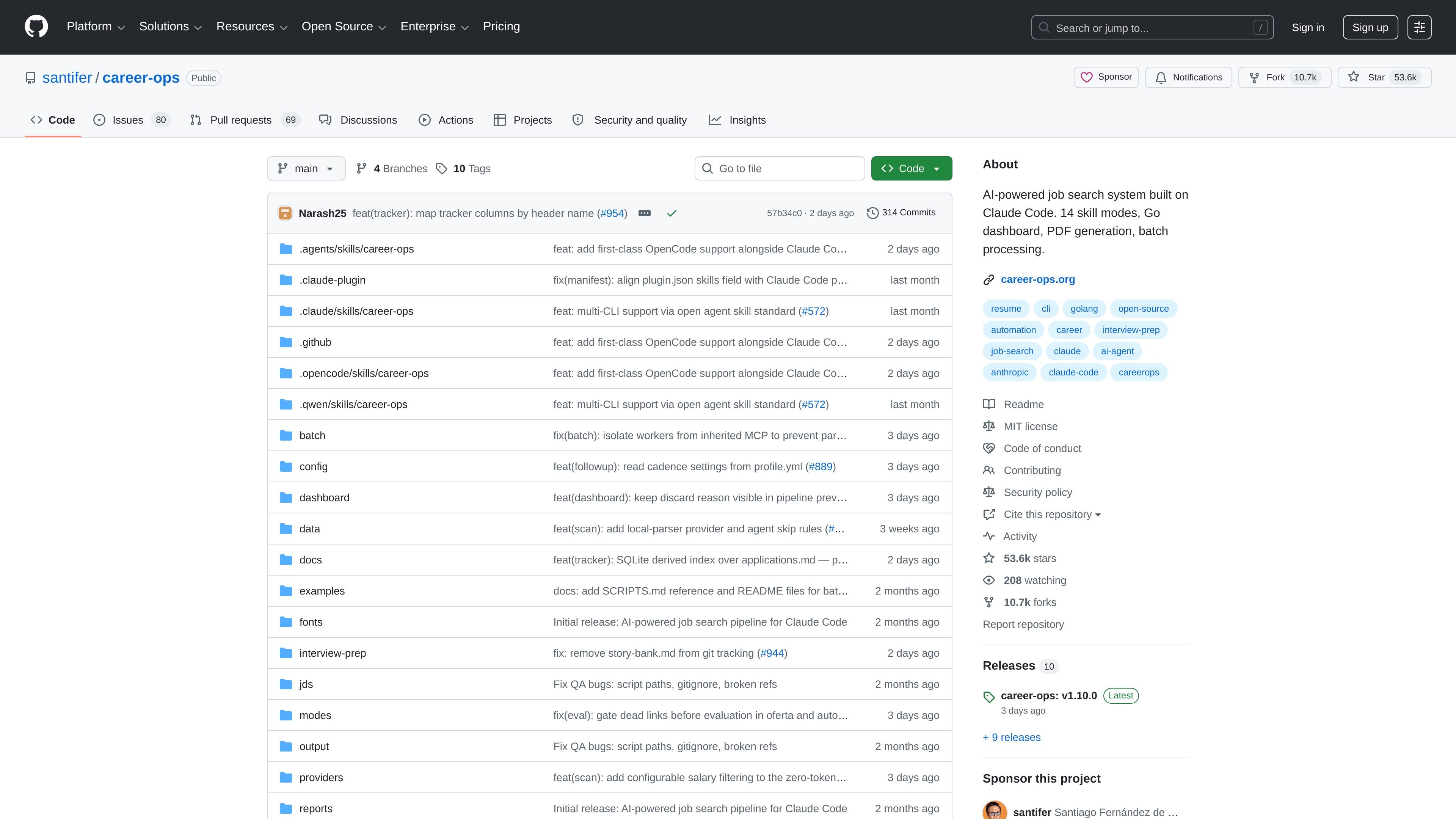The width and height of the screenshot is (1456, 819).
Task: Open the Discussions tab
Action: pyautogui.click(x=358, y=120)
